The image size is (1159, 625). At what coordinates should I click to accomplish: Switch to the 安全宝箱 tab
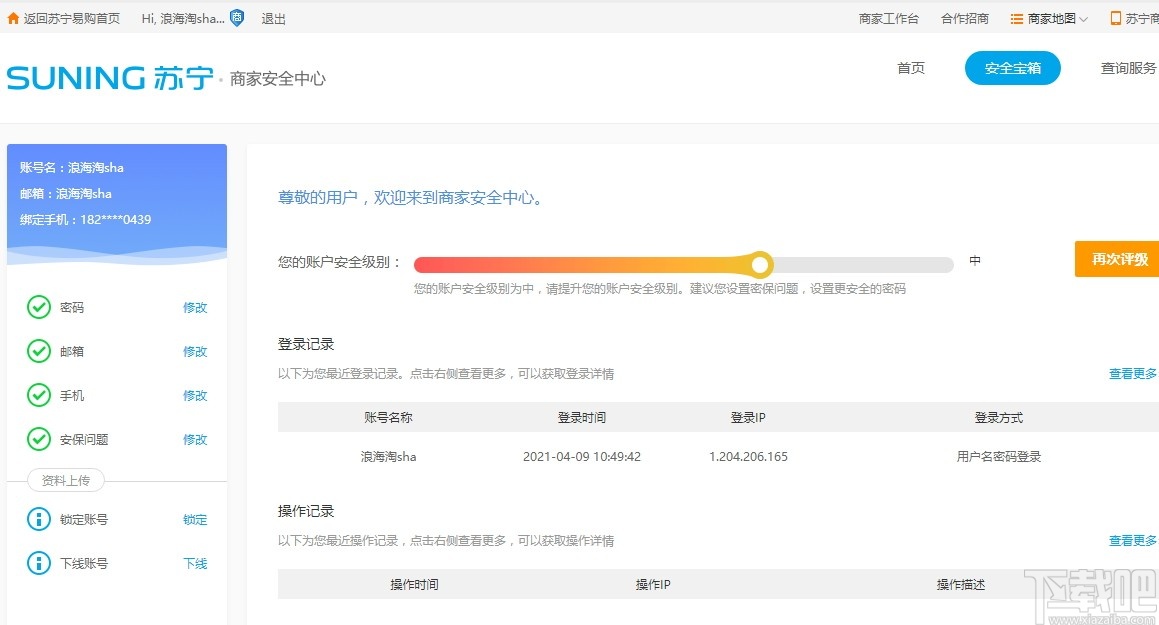click(x=1012, y=69)
